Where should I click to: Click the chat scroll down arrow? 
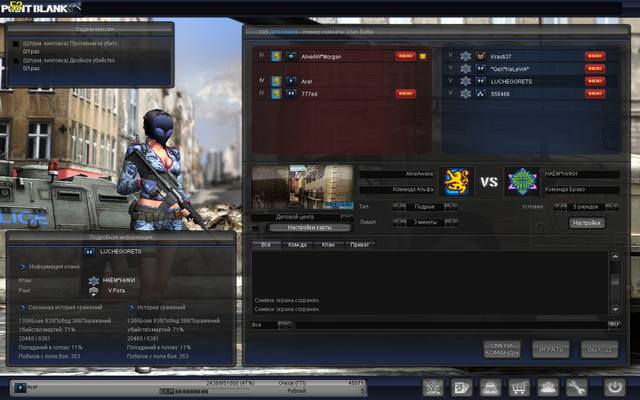coord(615,309)
